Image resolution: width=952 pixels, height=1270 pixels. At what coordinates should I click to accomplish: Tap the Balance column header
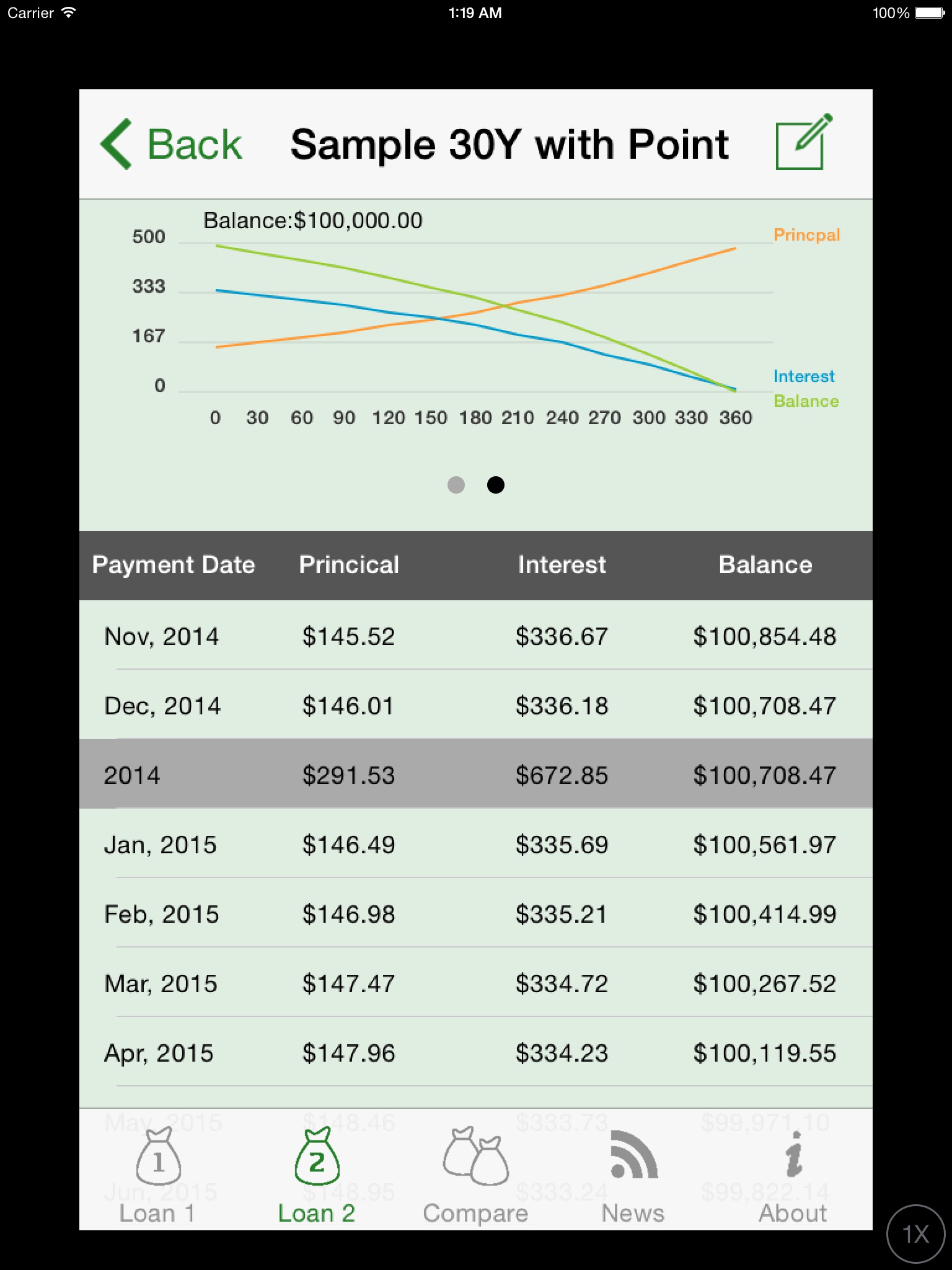(x=765, y=565)
